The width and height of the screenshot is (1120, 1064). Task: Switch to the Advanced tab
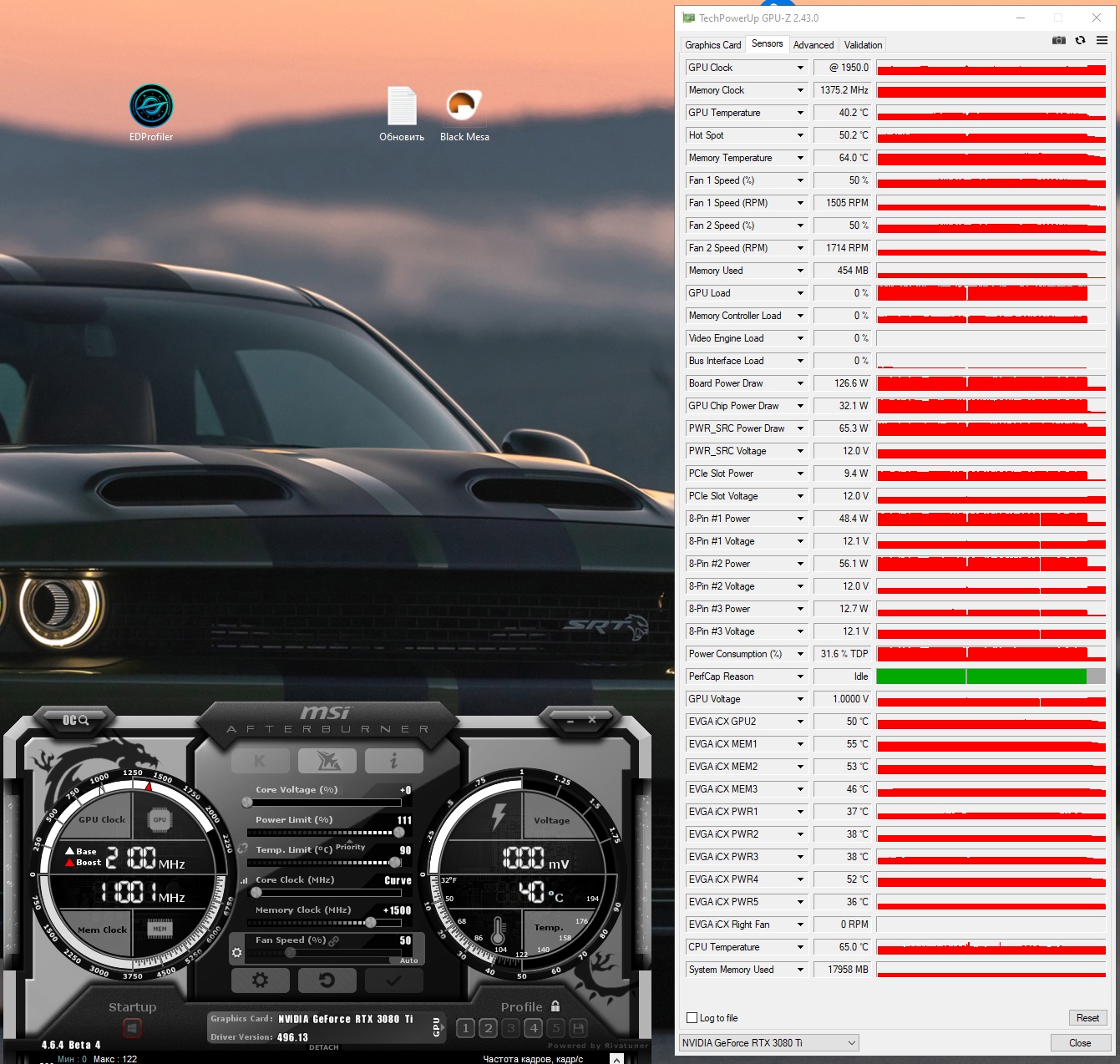tap(813, 45)
